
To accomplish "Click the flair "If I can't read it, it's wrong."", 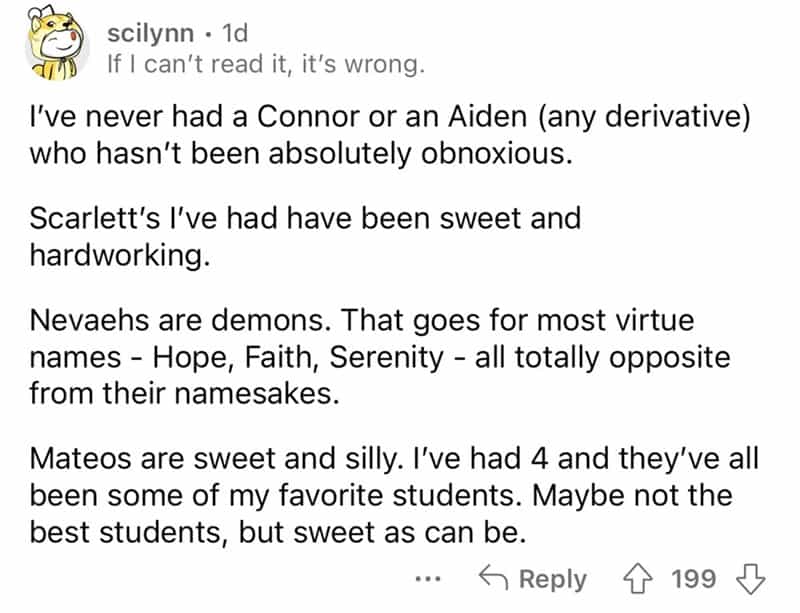I will point(265,66).
